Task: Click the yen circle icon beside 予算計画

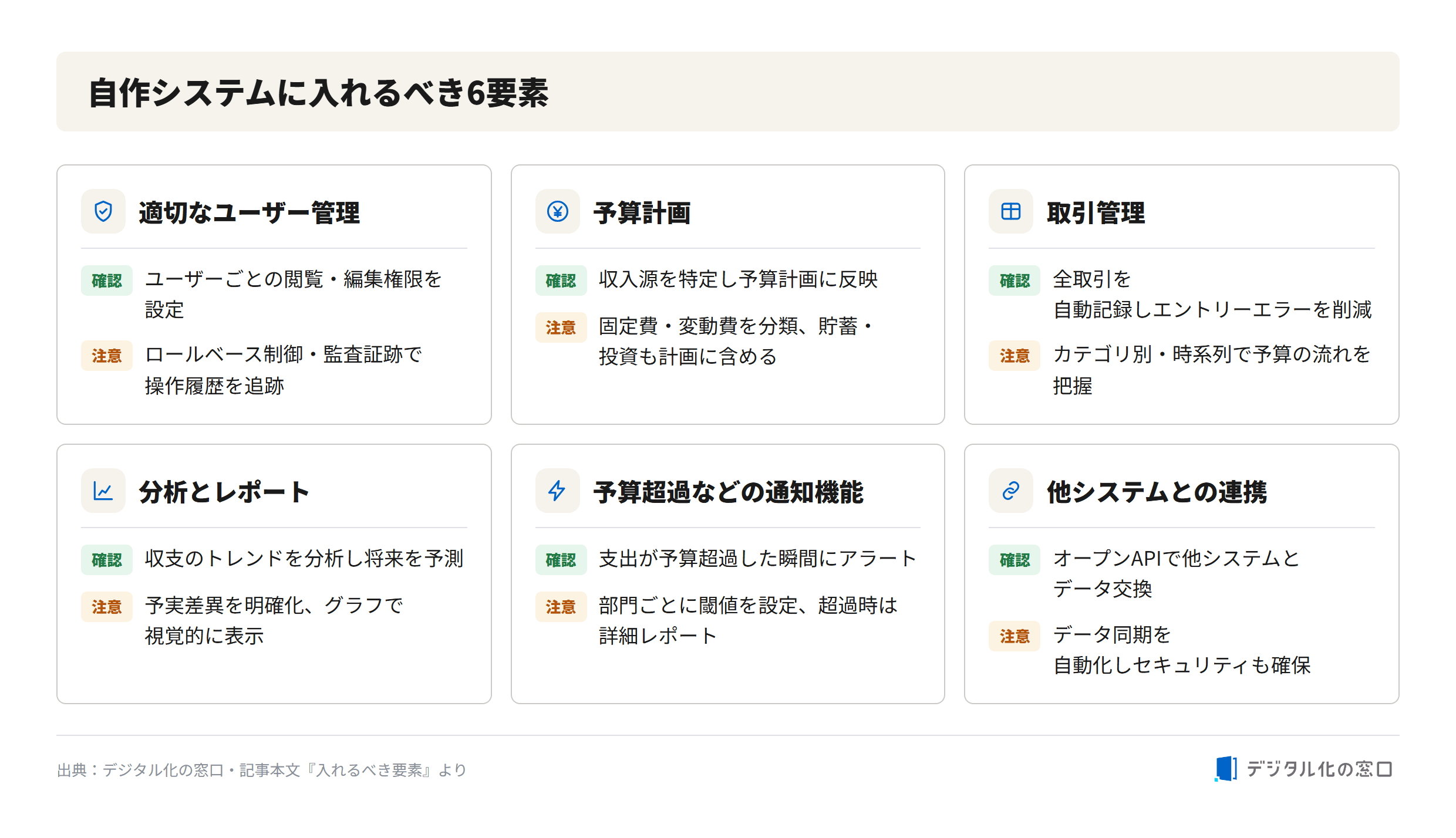Action: pos(557,211)
